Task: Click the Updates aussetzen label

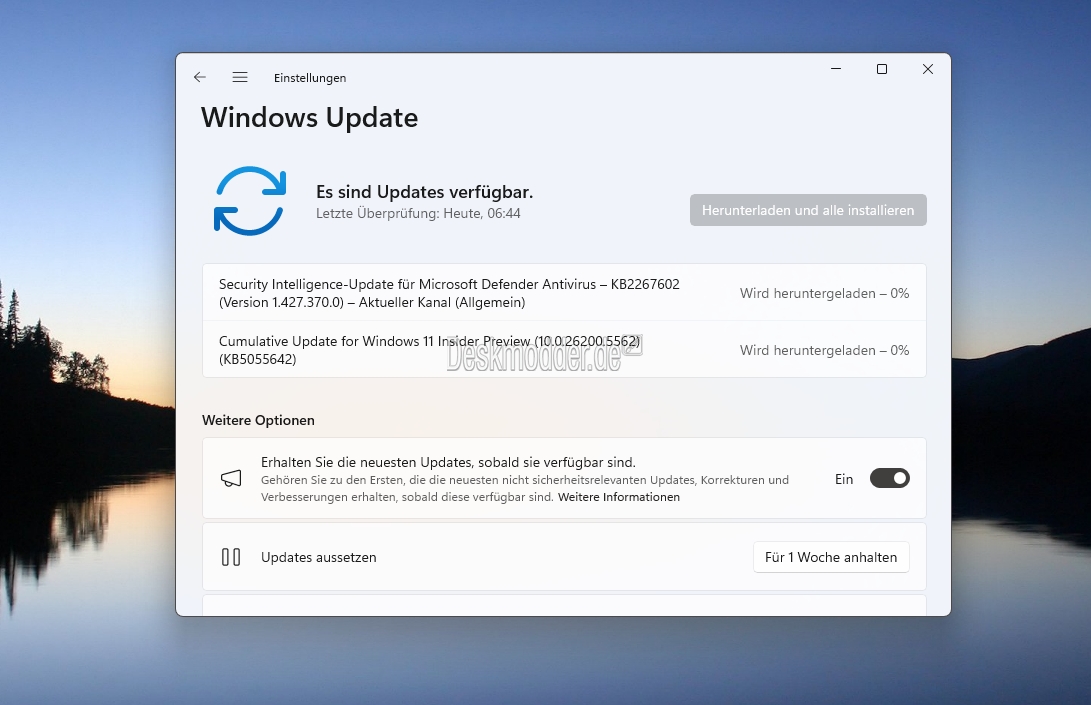Action: (319, 557)
